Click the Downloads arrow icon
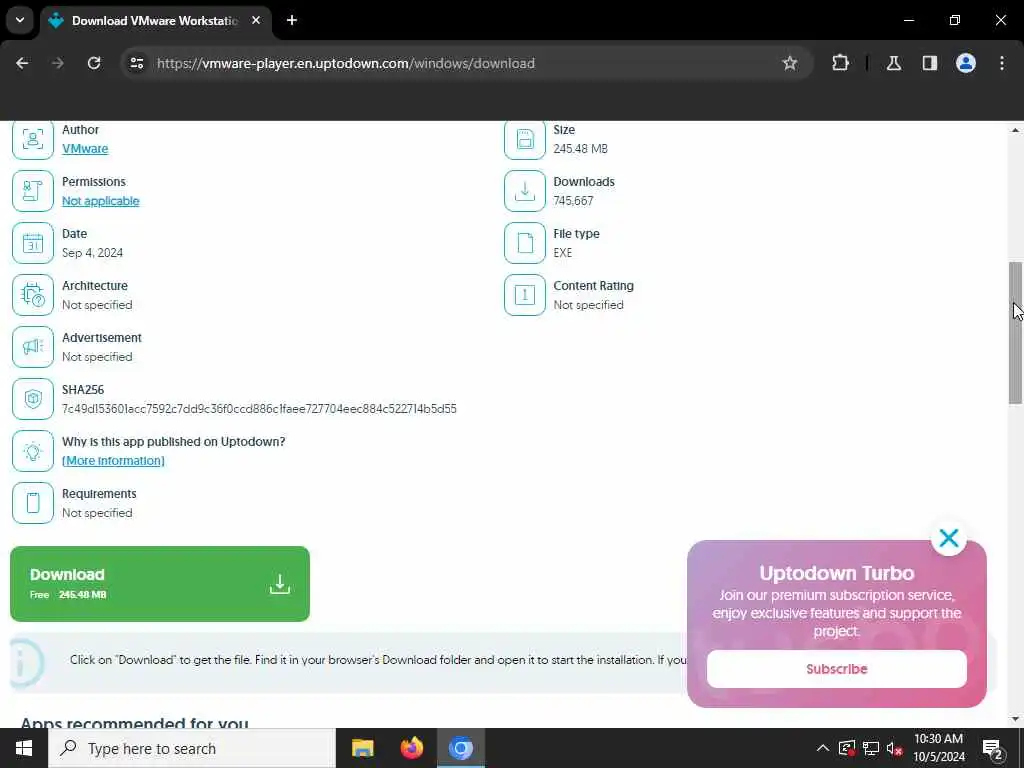This screenshot has width=1024, height=768. click(524, 191)
